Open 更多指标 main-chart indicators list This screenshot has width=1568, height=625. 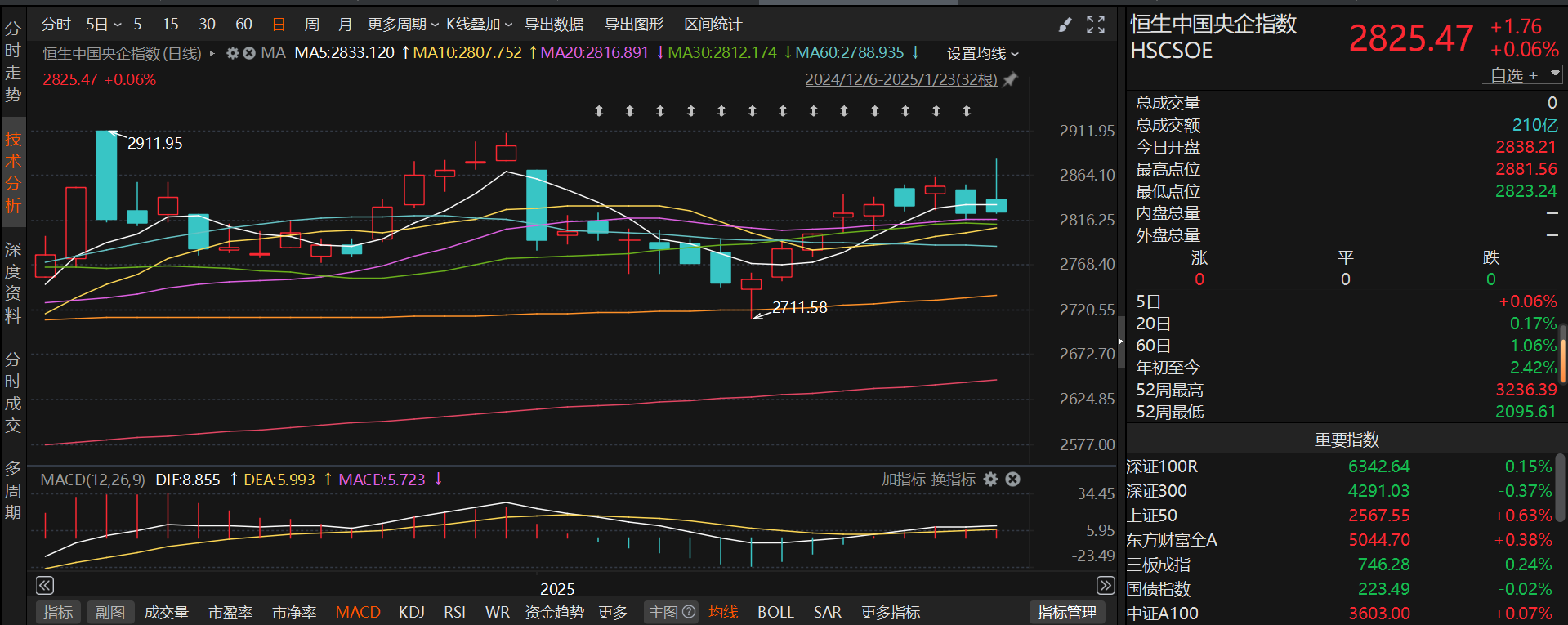pos(891,612)
